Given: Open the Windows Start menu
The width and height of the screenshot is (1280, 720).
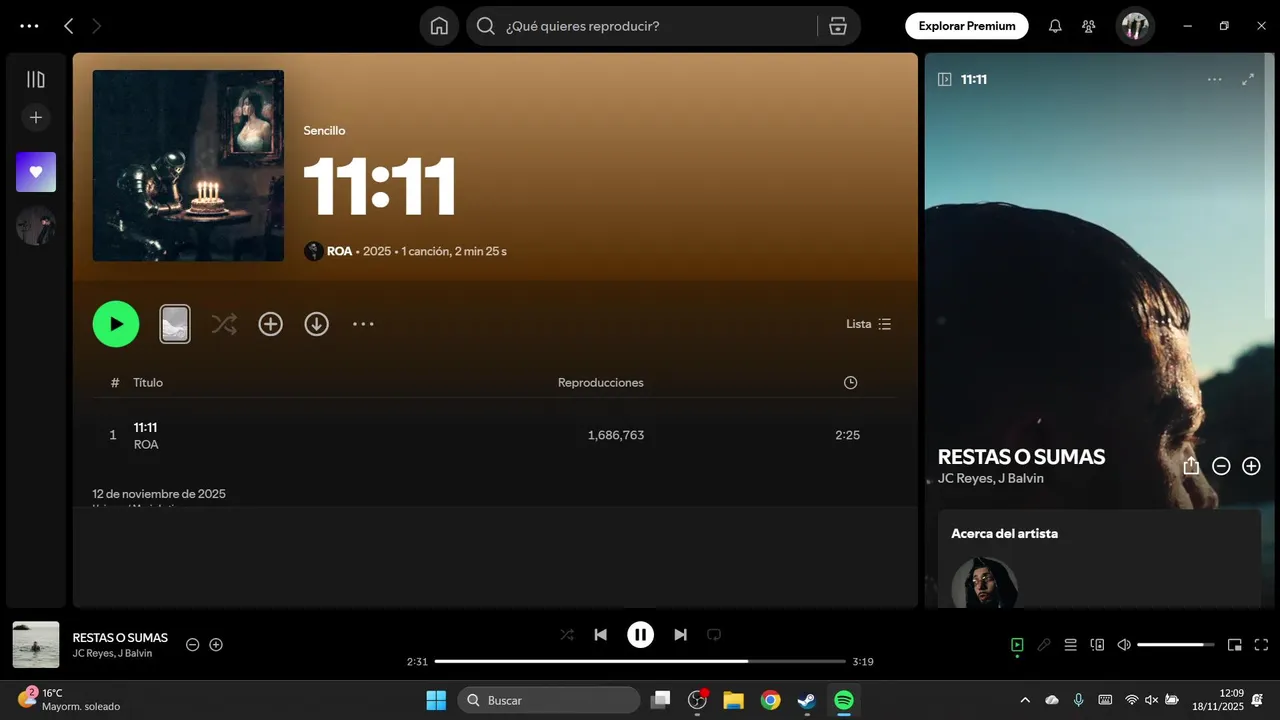Looking at the screenshot, I should click(x=437, y=700).
